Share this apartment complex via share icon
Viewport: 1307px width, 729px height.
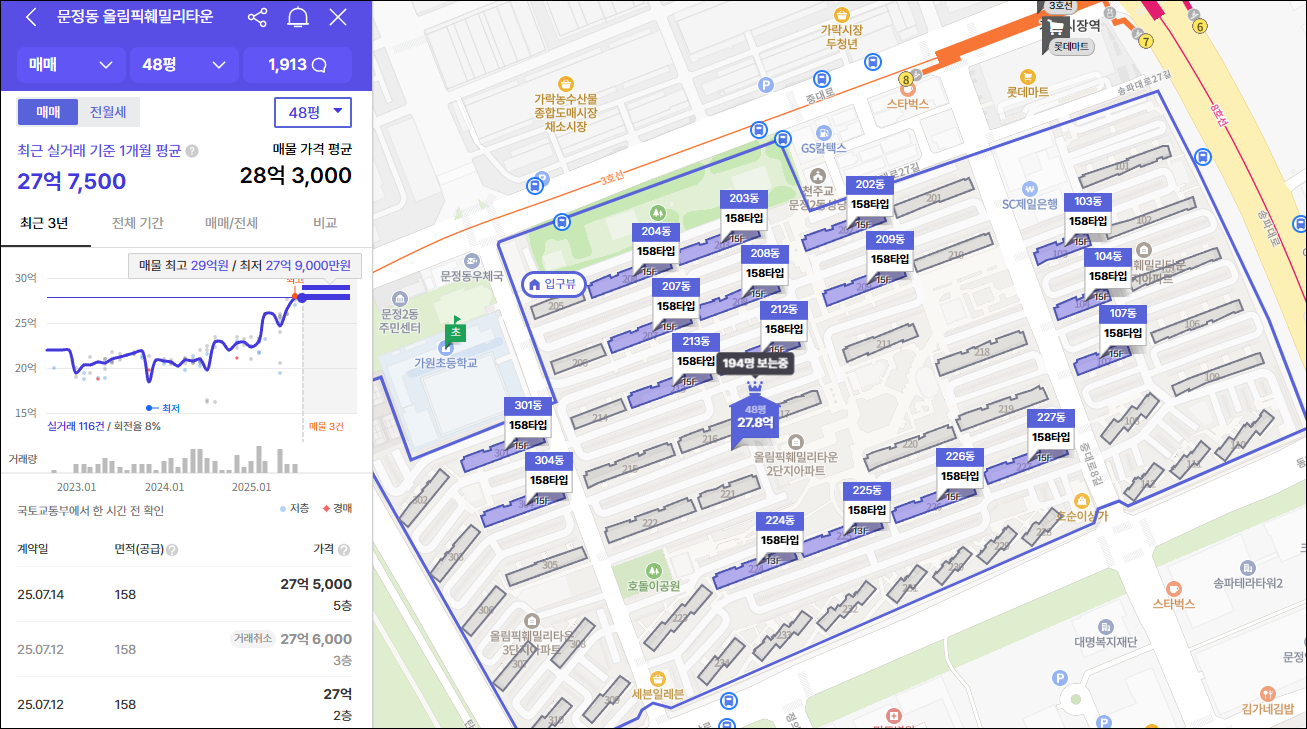tap(257, 17)
